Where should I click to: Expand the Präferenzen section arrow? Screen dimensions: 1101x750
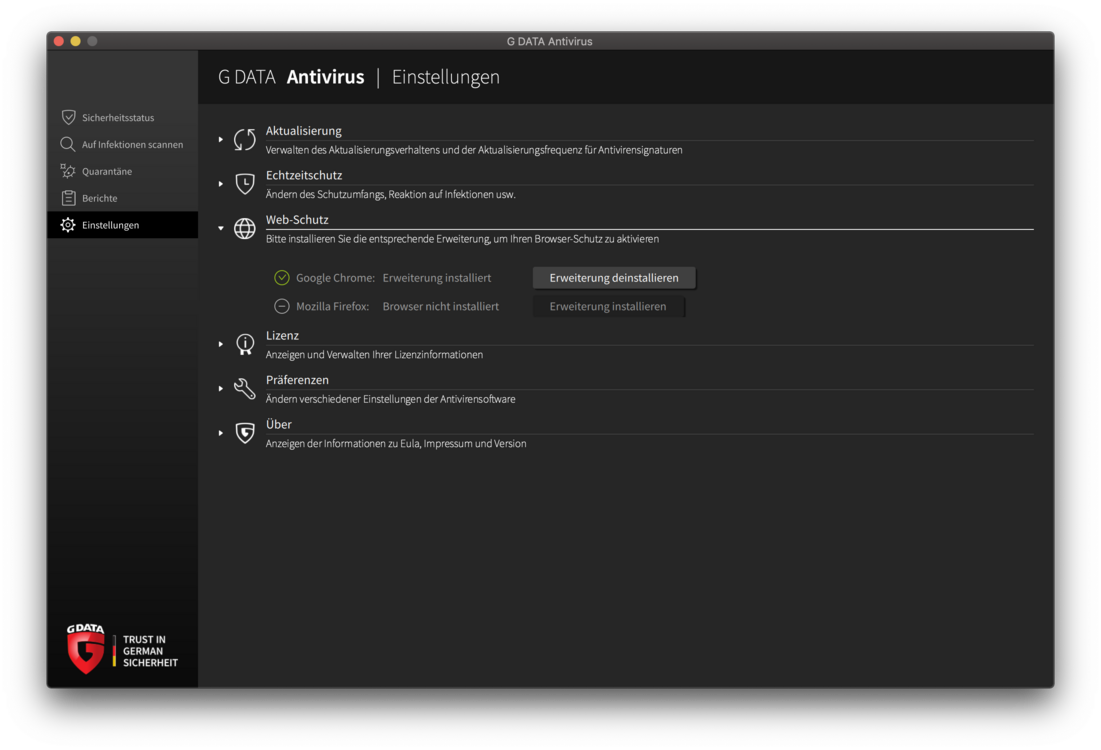[220, 388]
